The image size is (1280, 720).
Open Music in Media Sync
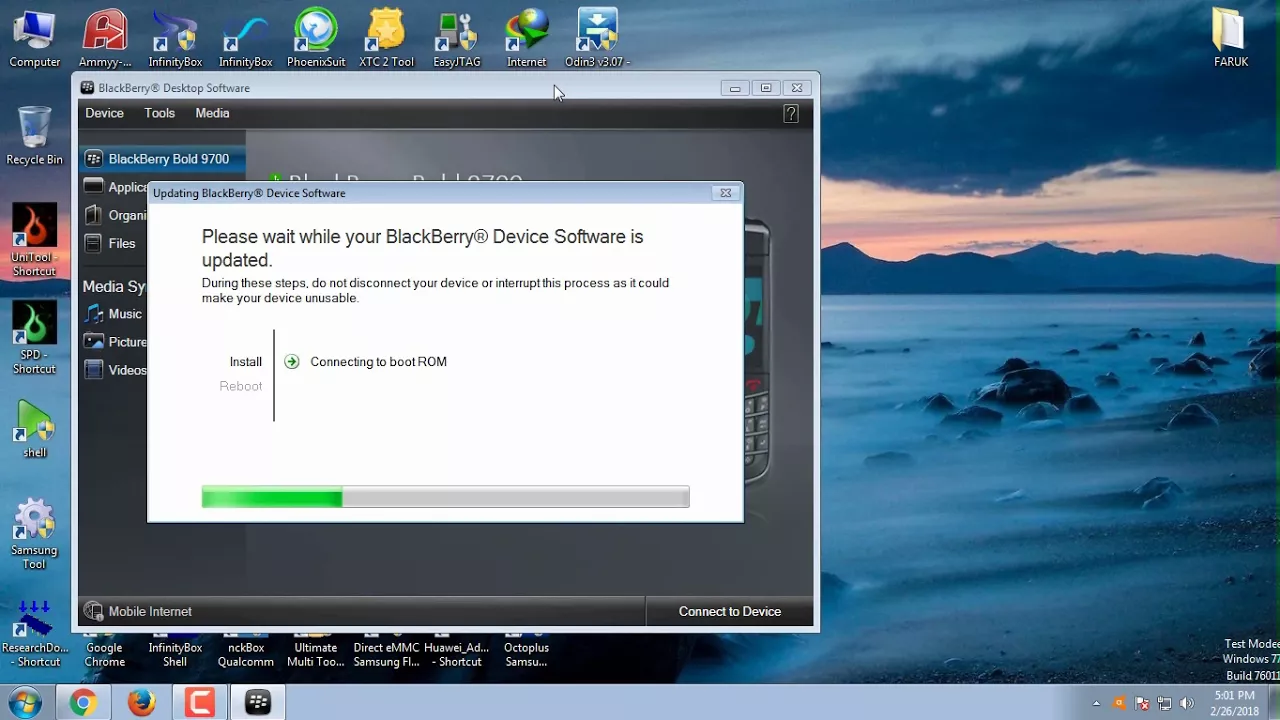125,314
